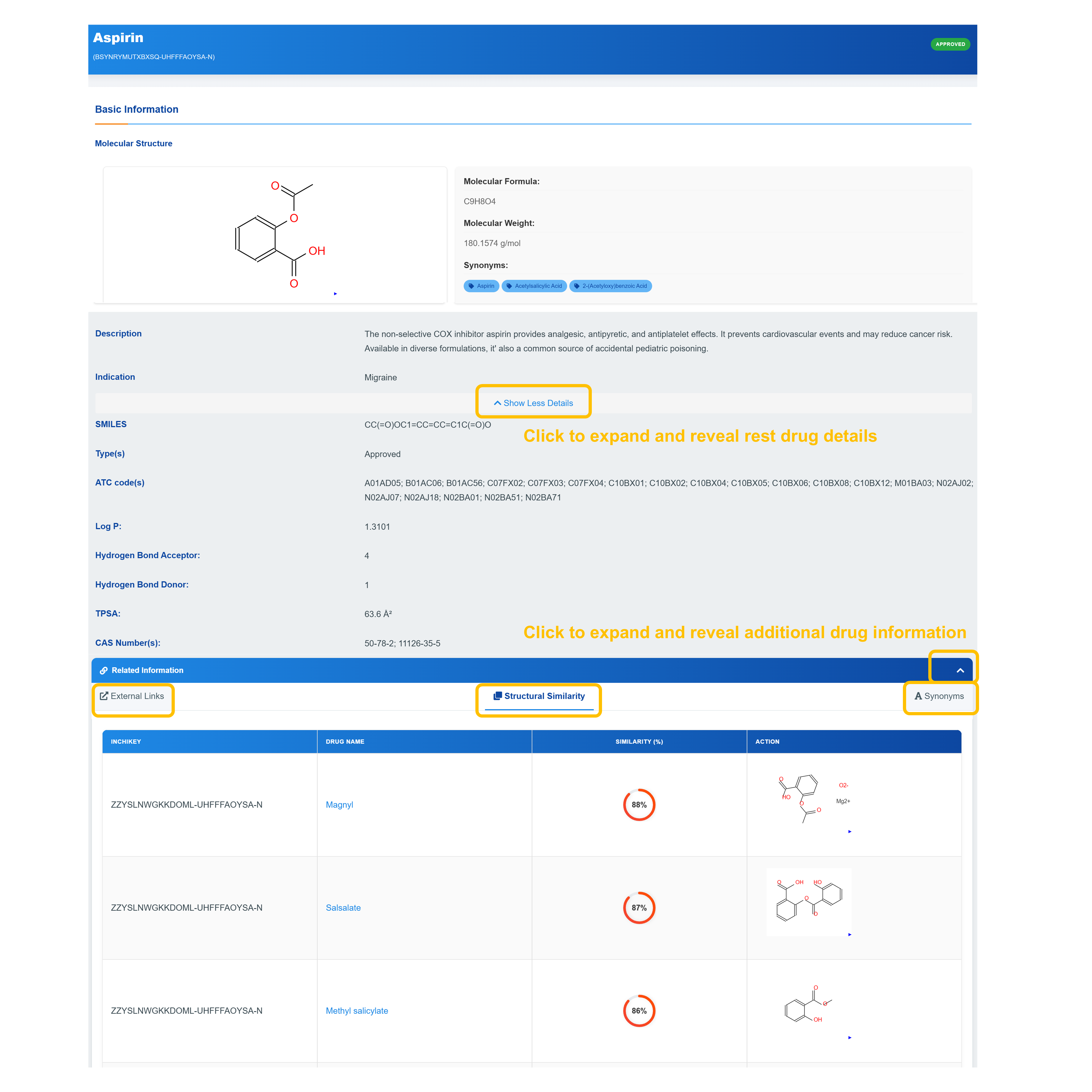Click the APPROVED status badge
1092x1092 pixels.
(950, 43)
